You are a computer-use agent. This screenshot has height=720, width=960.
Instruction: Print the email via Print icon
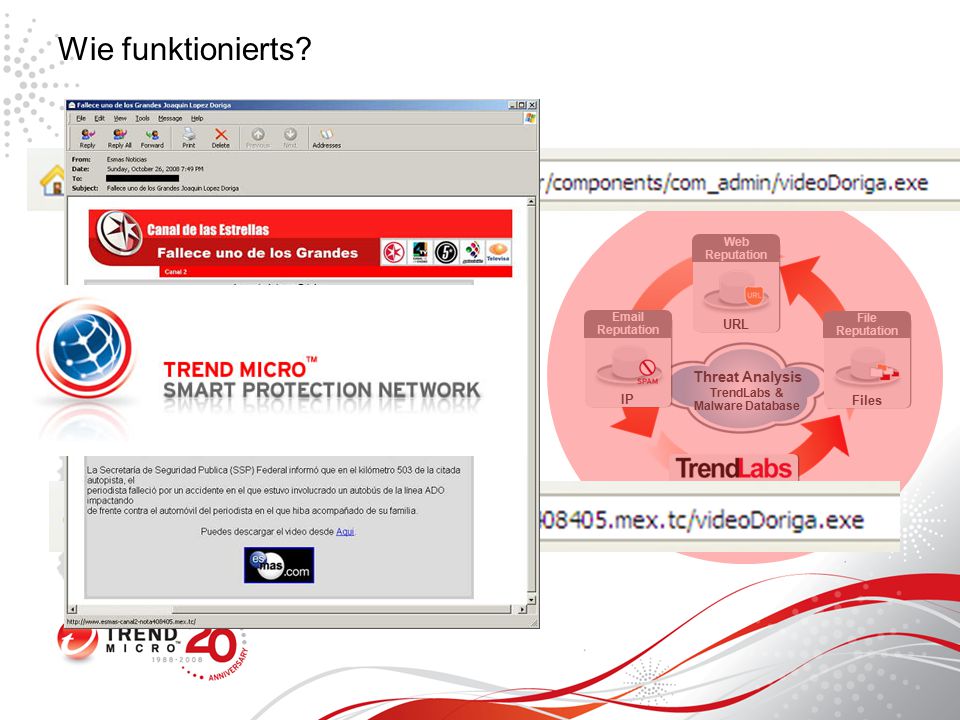pos(189,138)
